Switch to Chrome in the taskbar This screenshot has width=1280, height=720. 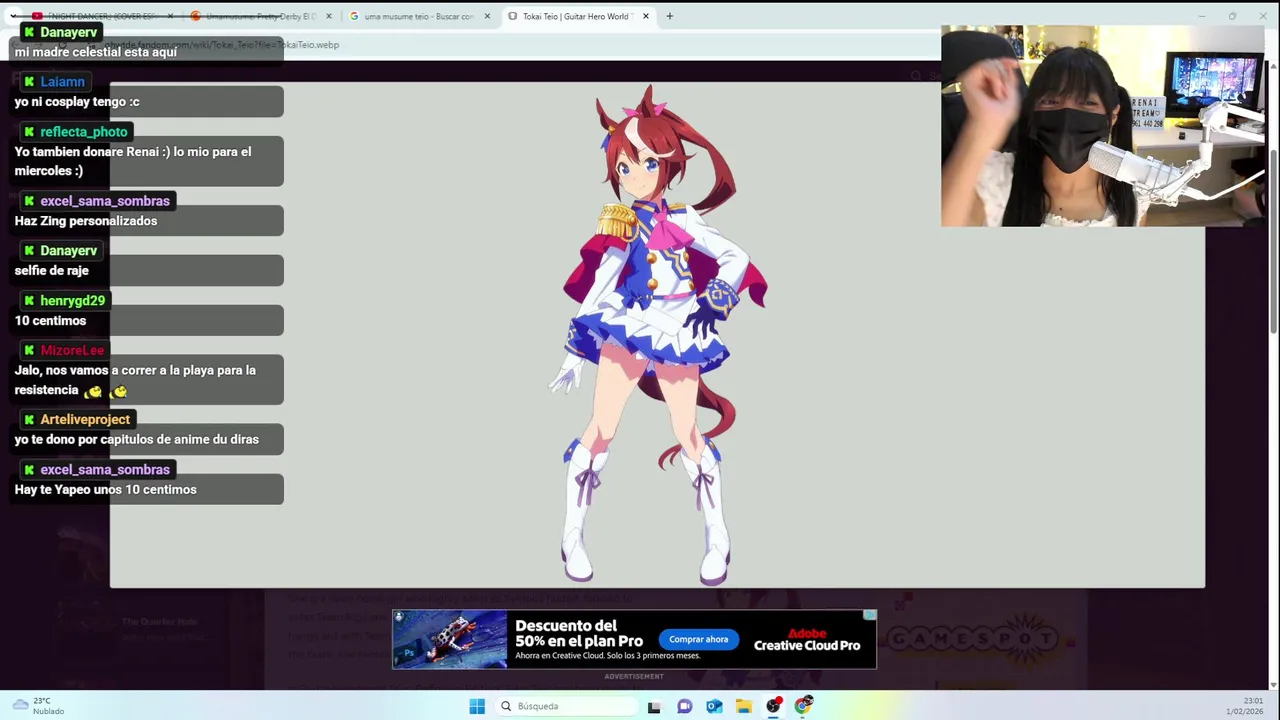tap(804, 706)
